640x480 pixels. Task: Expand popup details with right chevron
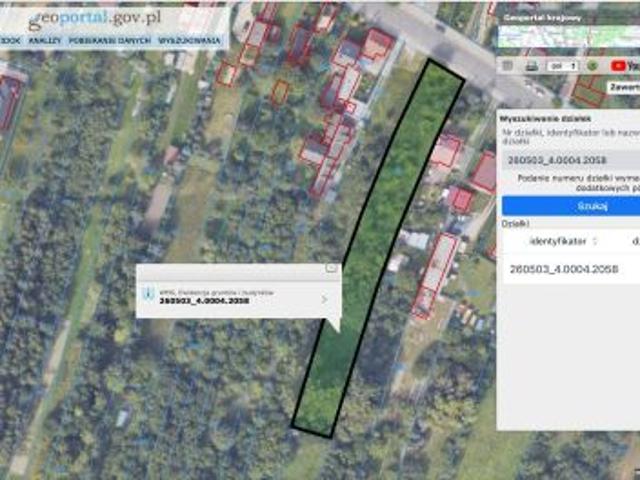(x=324, y=300)
